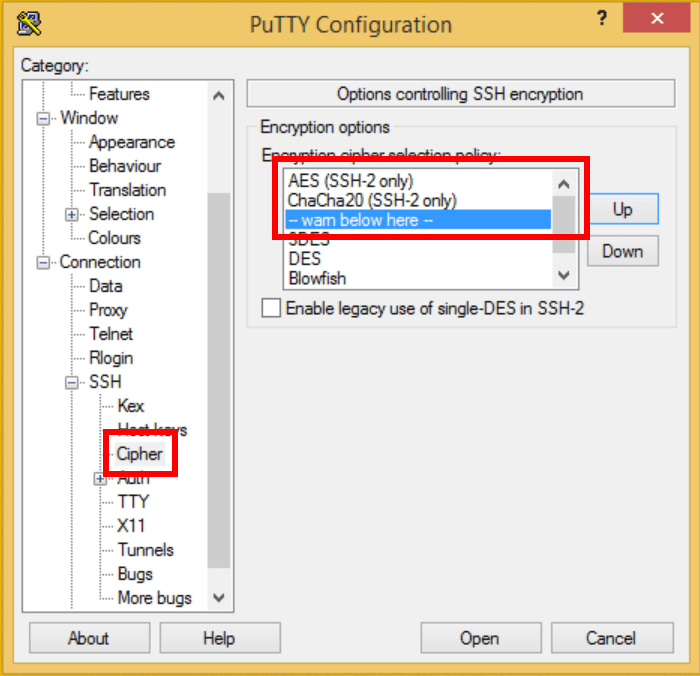The height and width of the screenshot is (676, 700).
Task: Open Tunnels settings
Action: coord(146,550)
